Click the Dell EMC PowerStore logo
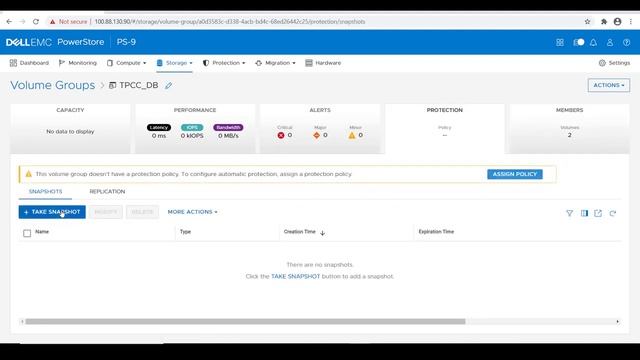 (55, 42)
